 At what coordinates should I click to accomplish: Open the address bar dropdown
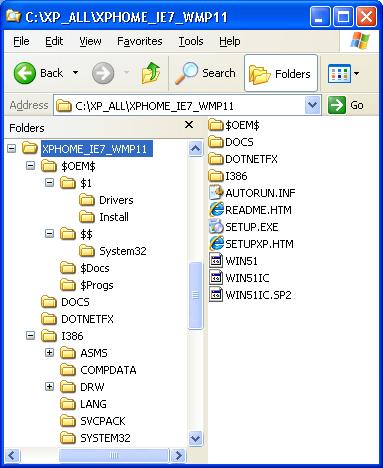pyautogui.click(x=312, y=105)
